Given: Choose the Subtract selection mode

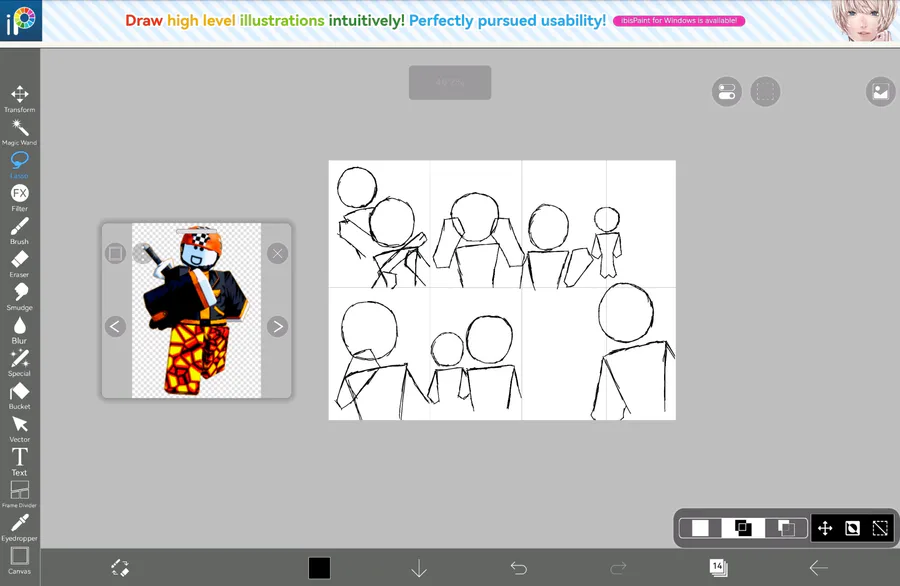Looking at the screenshot, I should [786, 528].
